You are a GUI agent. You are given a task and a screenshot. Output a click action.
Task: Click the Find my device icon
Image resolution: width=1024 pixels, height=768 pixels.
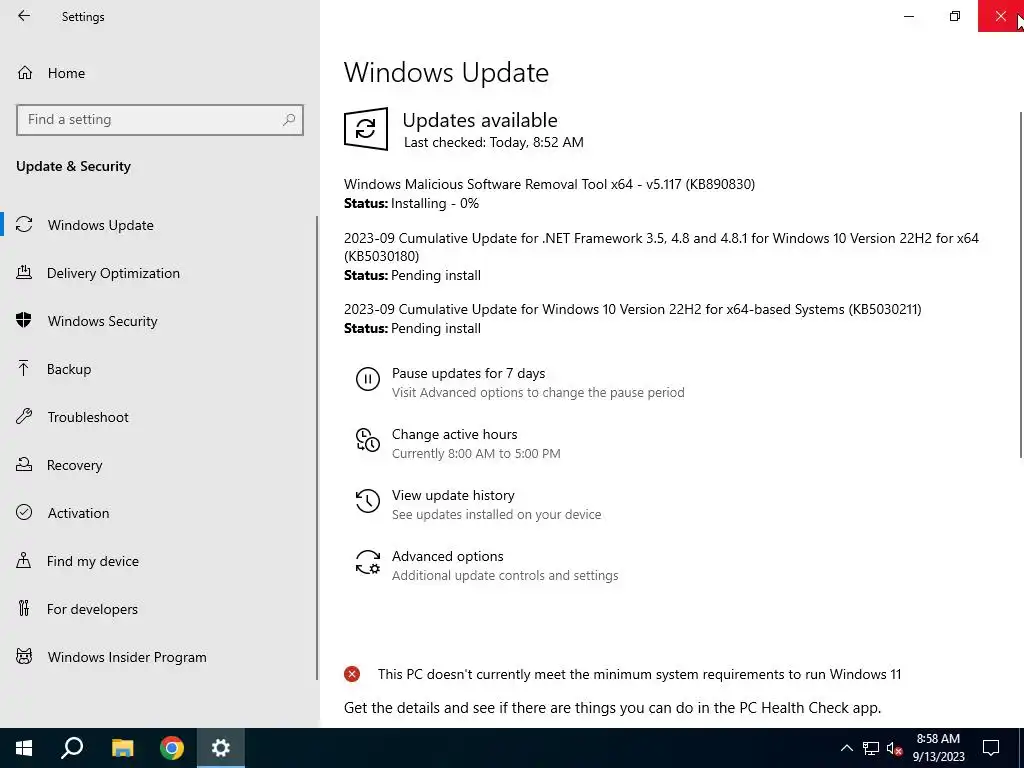[x=24, y=560]
